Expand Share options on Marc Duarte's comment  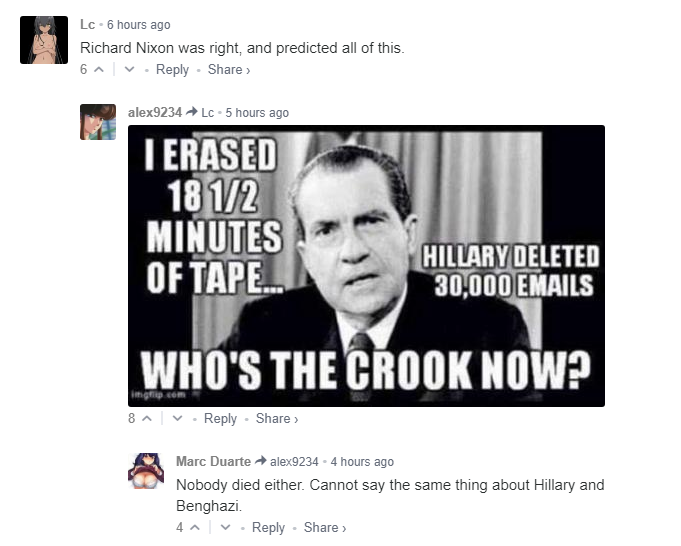(x=325, y=528)
